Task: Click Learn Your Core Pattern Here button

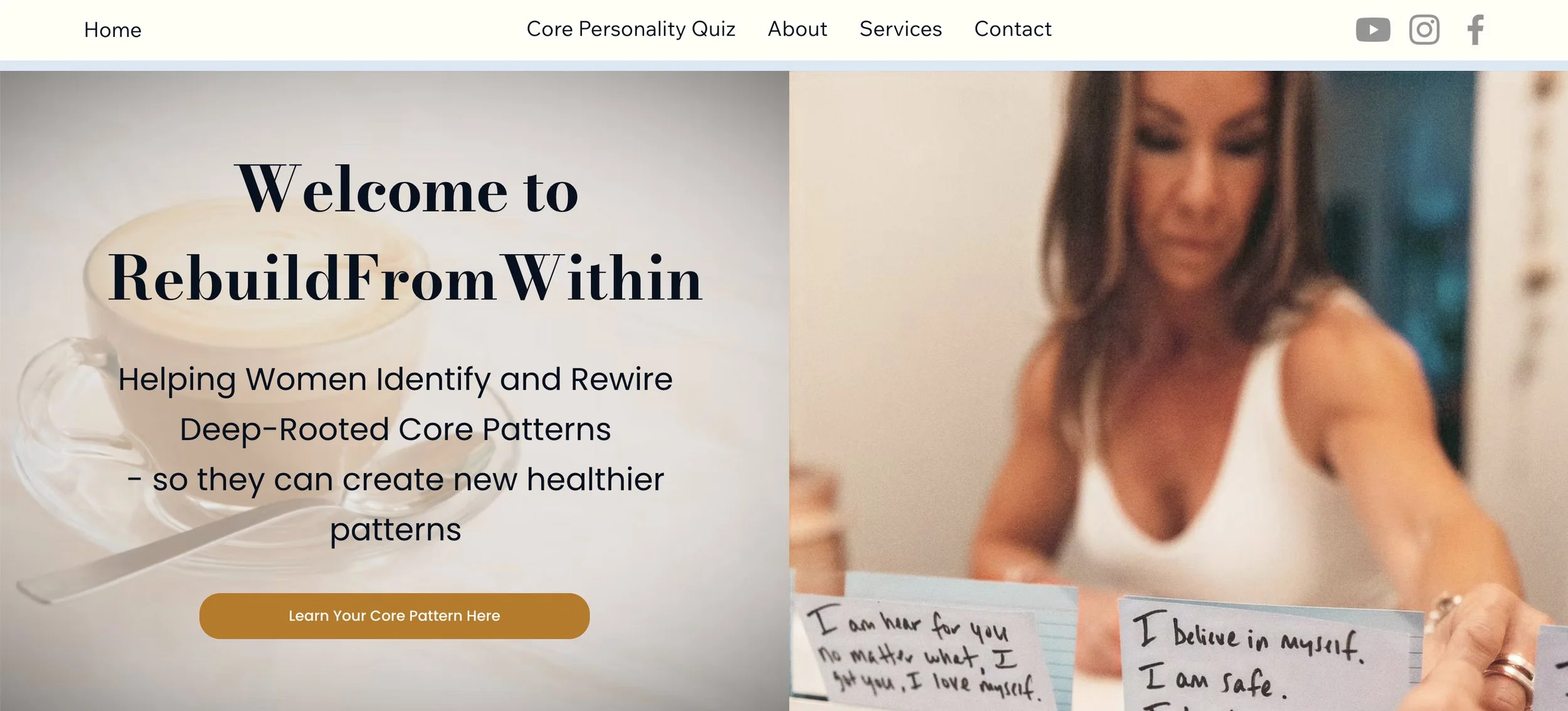Action: click(x=394, y=616)
